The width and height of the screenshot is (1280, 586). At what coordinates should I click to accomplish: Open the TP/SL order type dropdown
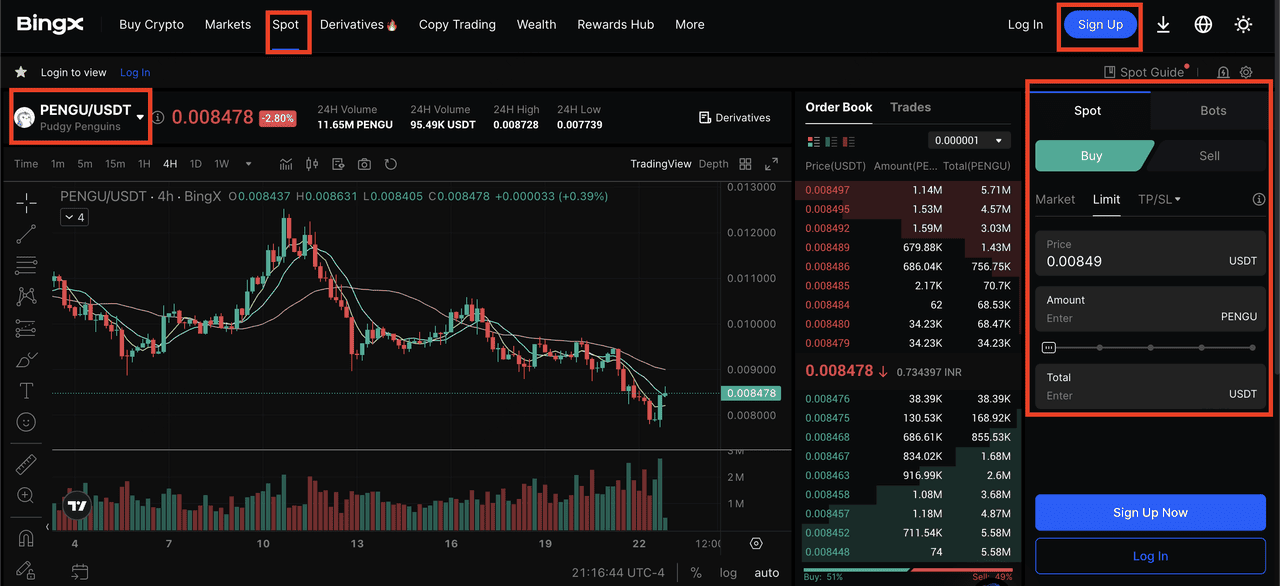[x=1159, y=199]
